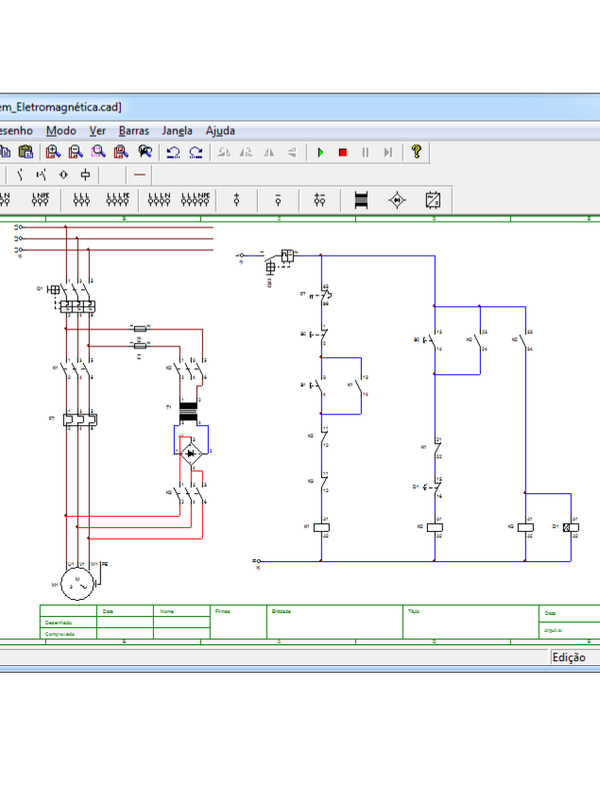Open the Barras menu

(x=133, y=130)
